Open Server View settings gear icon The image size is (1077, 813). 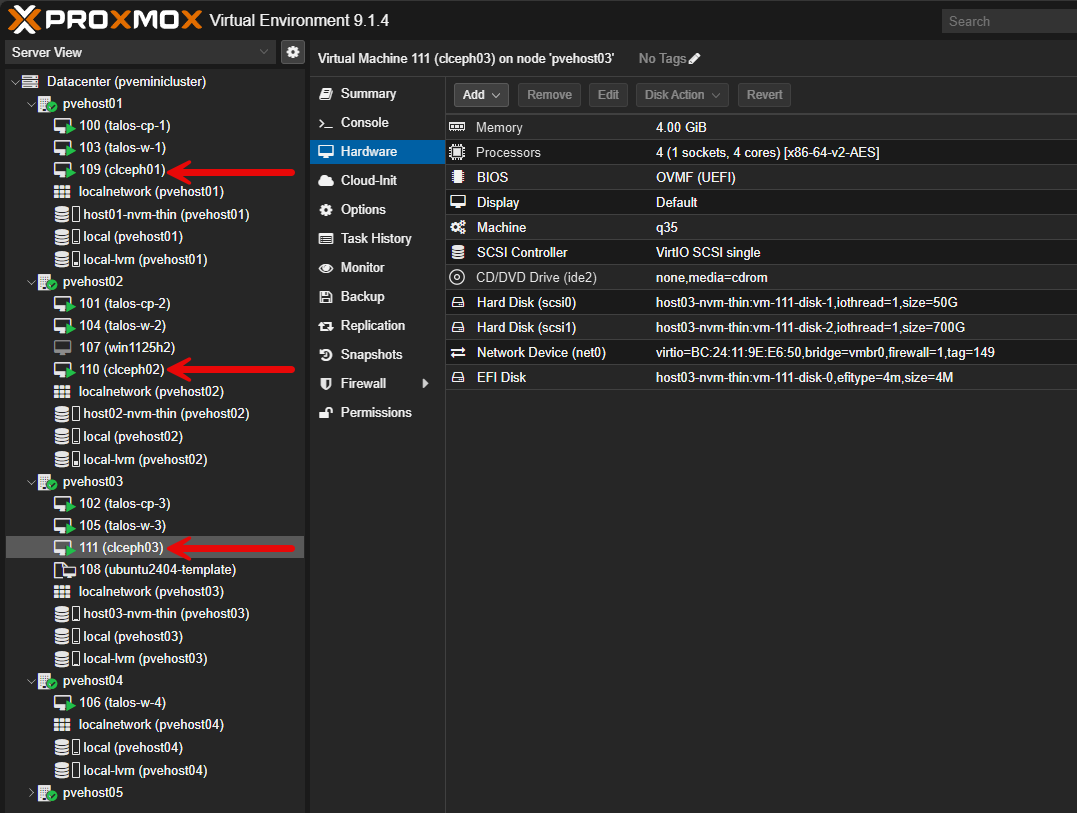293,52
